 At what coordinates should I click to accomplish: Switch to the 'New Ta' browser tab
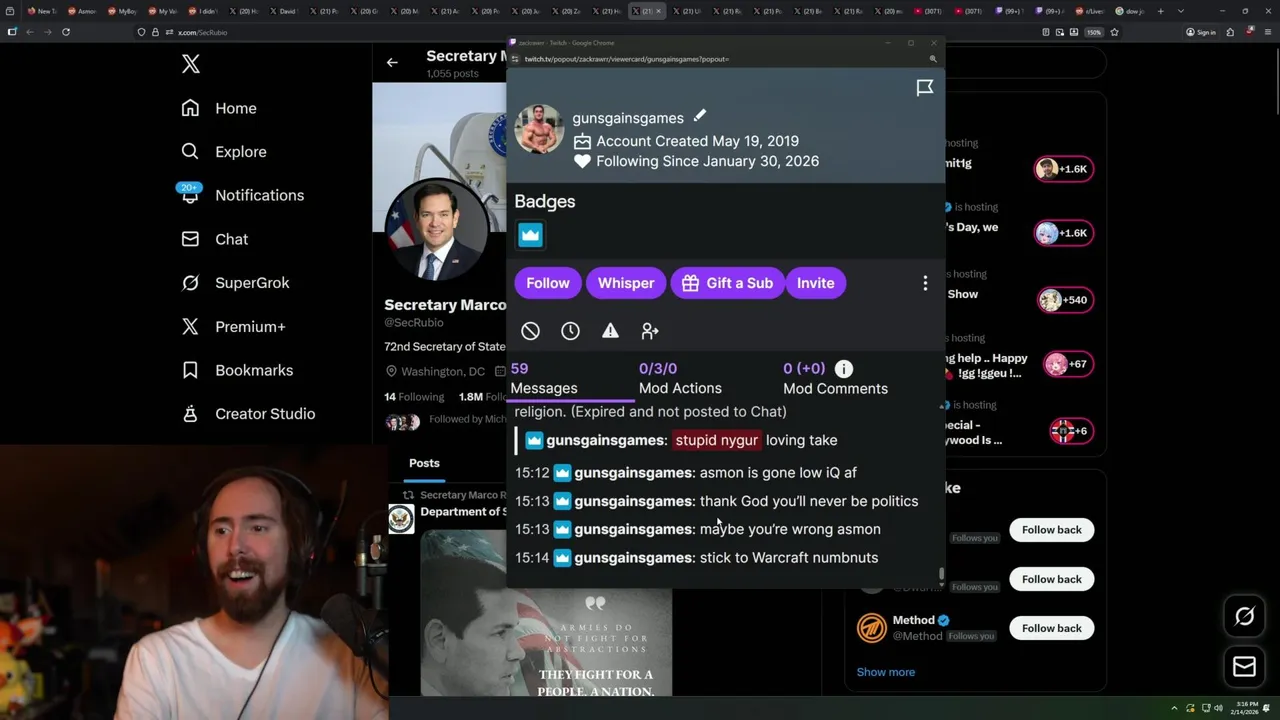[x=42, y=11]
